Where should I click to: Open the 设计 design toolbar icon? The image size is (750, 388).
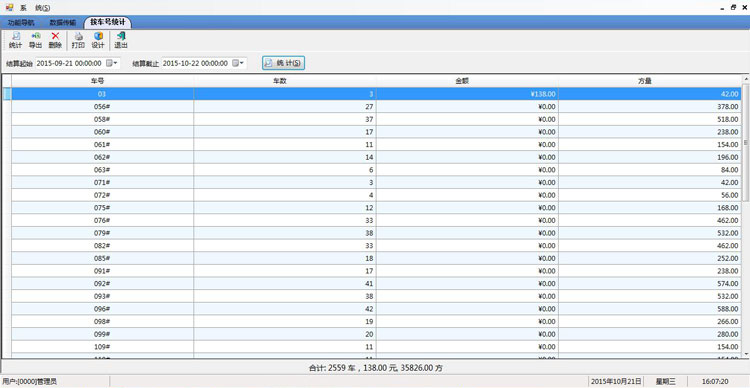point(98,40)
